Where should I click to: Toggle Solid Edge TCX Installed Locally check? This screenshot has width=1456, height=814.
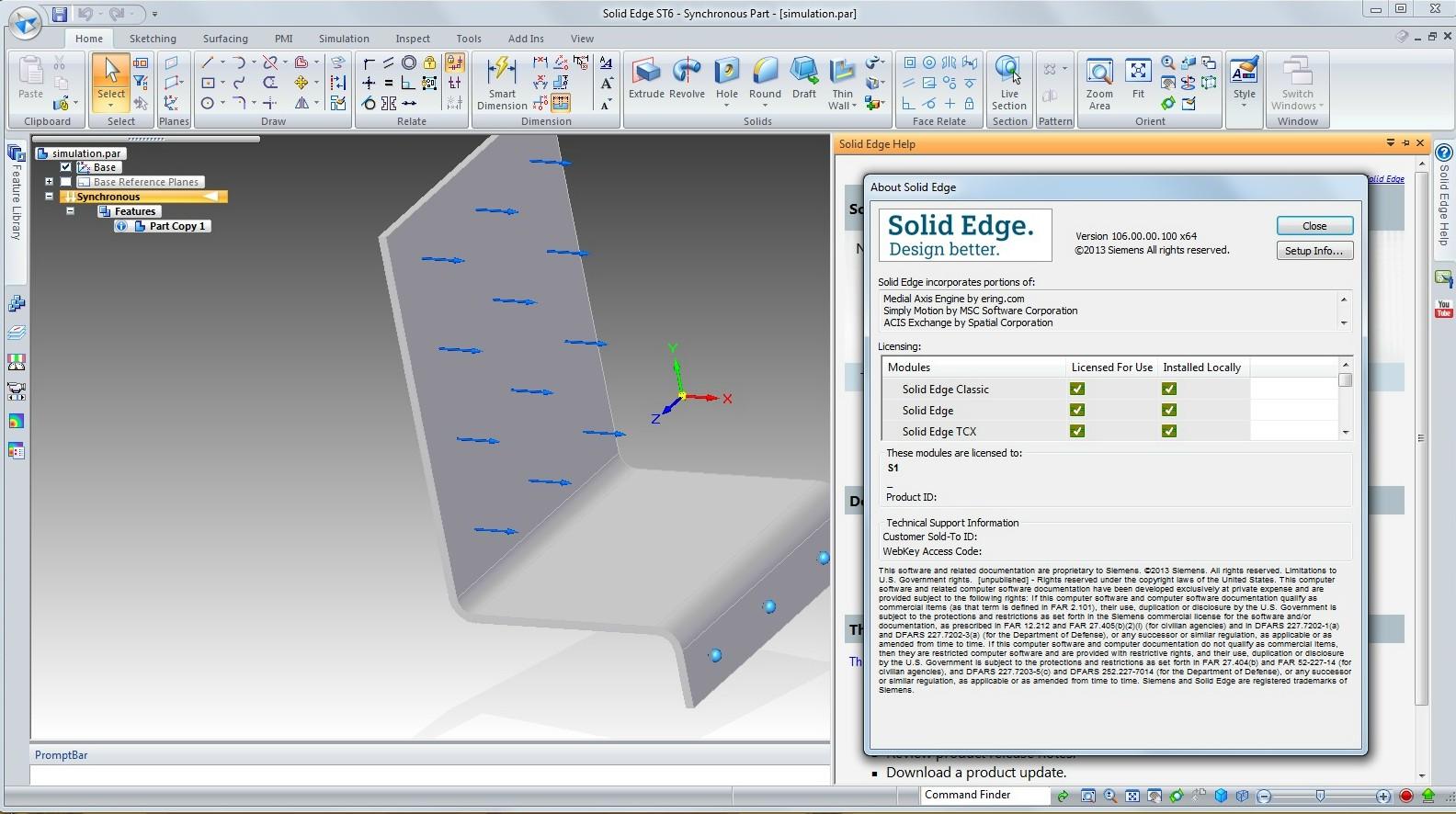click(x=1169, y=431)
